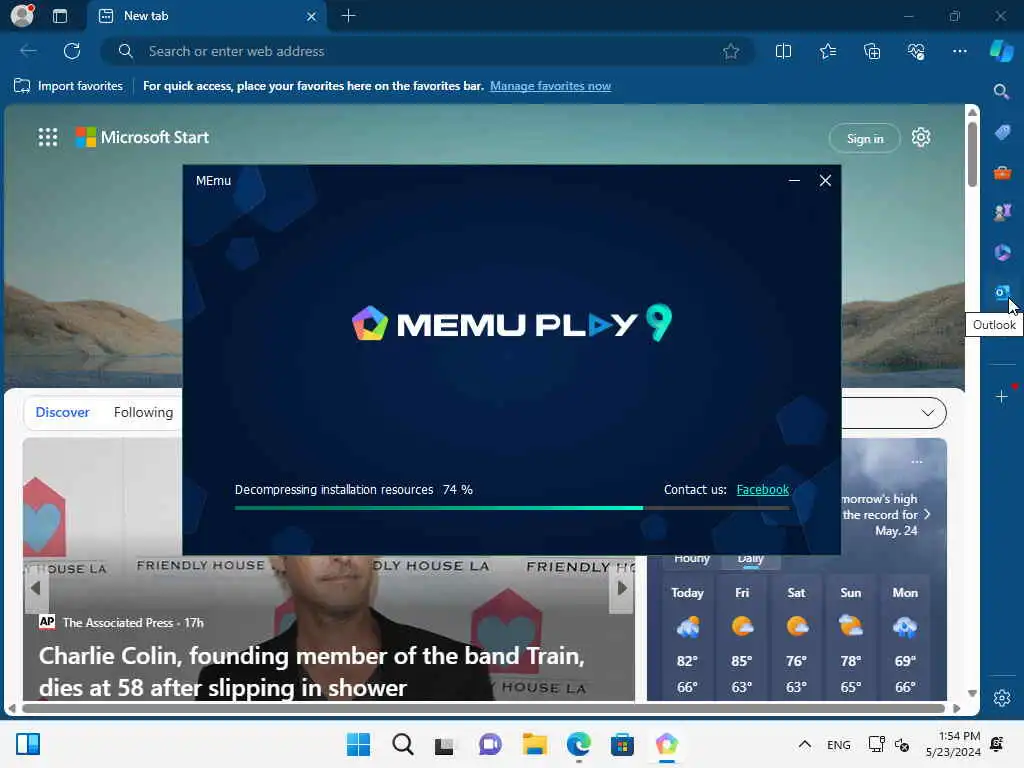This screenshot has height=768, width=1024.
Task: Click the page horizontal scrollbar
Action: coord(483,709)
